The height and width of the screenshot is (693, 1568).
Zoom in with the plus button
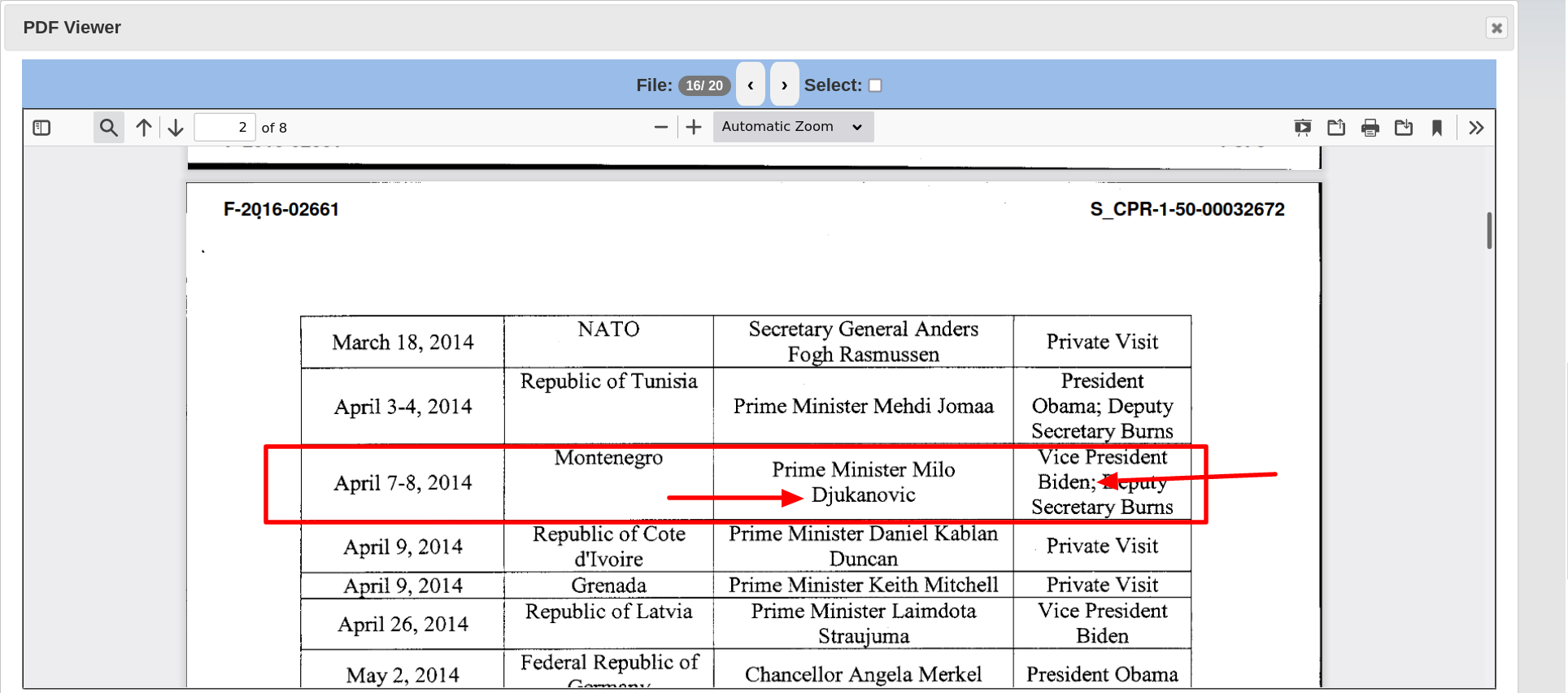(694, 127)
